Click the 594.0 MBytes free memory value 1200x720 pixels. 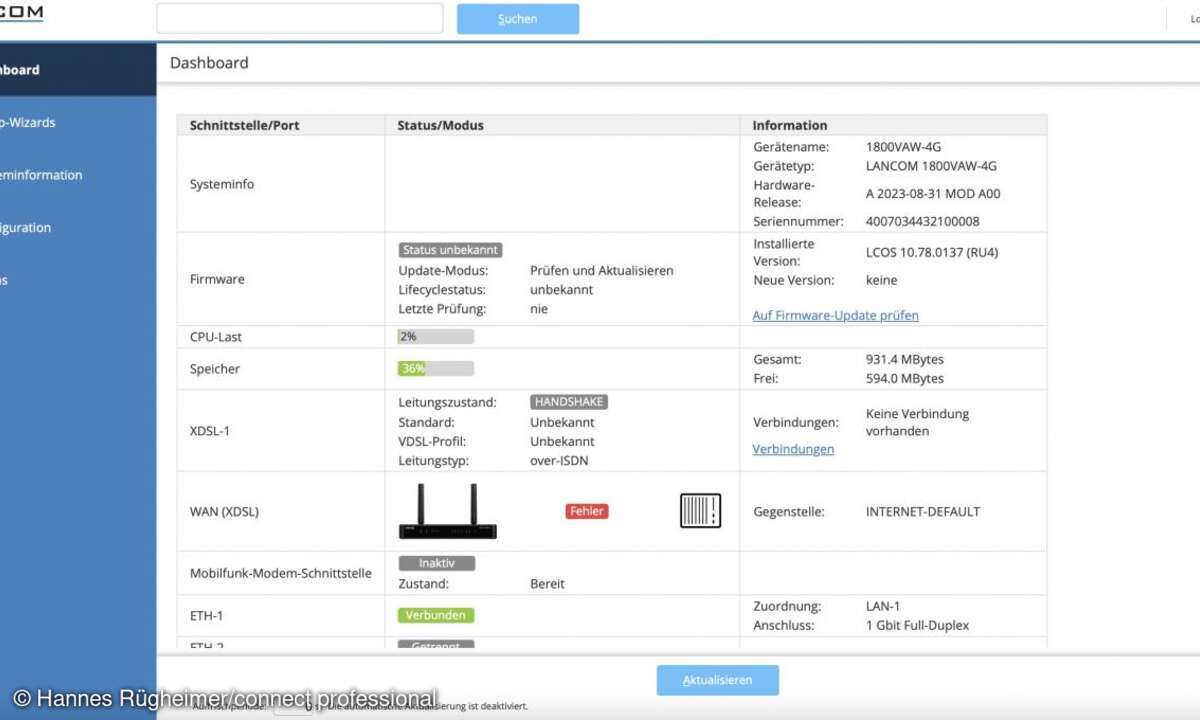coord(905,378)
